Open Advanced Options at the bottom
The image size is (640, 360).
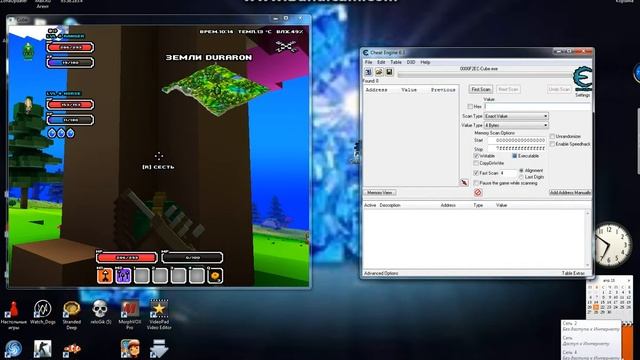[x=381, y=273]
